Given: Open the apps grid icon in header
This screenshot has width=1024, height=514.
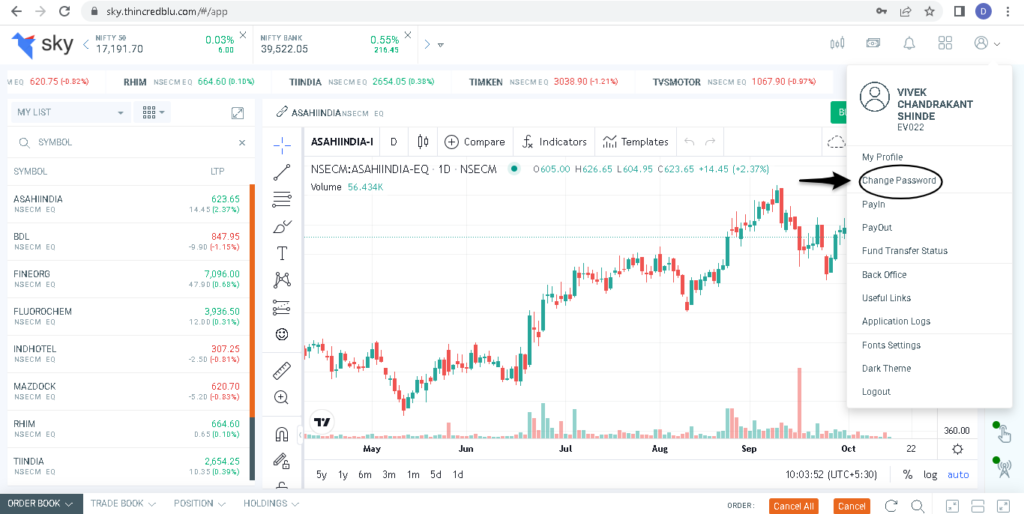Looking at the screenshot, I should click(x=945, y=43).
